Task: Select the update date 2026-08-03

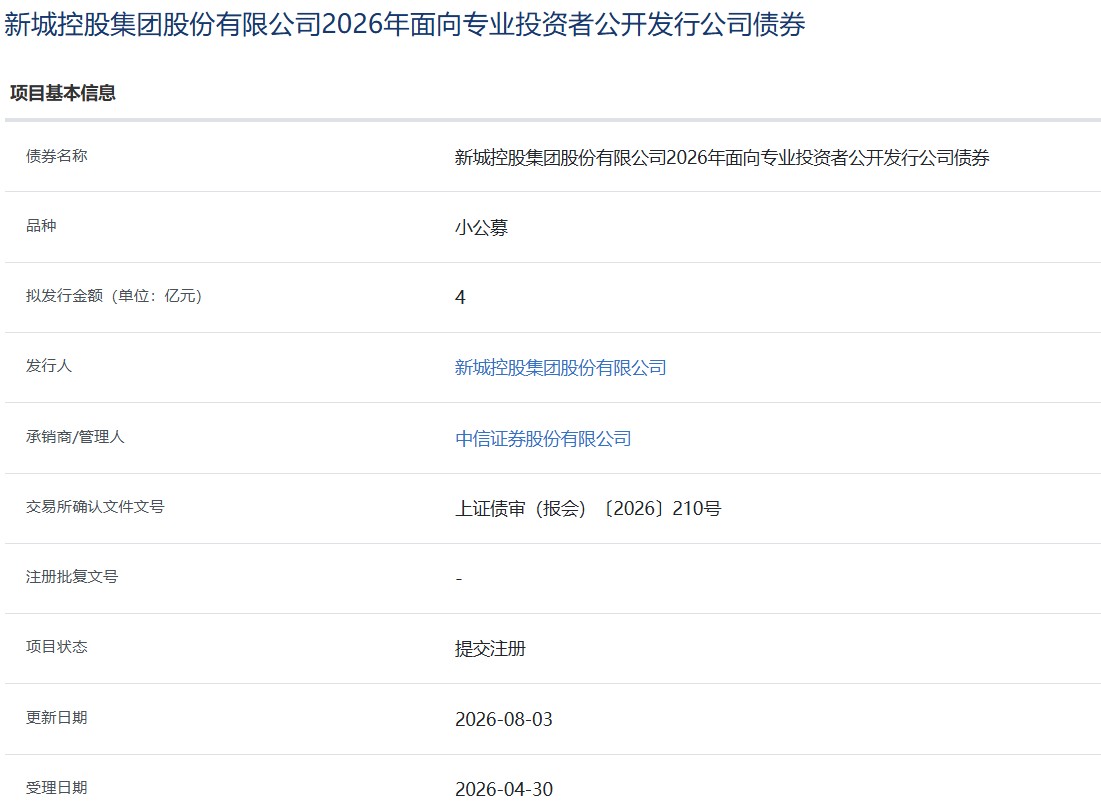Action: click(x=503, y=719)
